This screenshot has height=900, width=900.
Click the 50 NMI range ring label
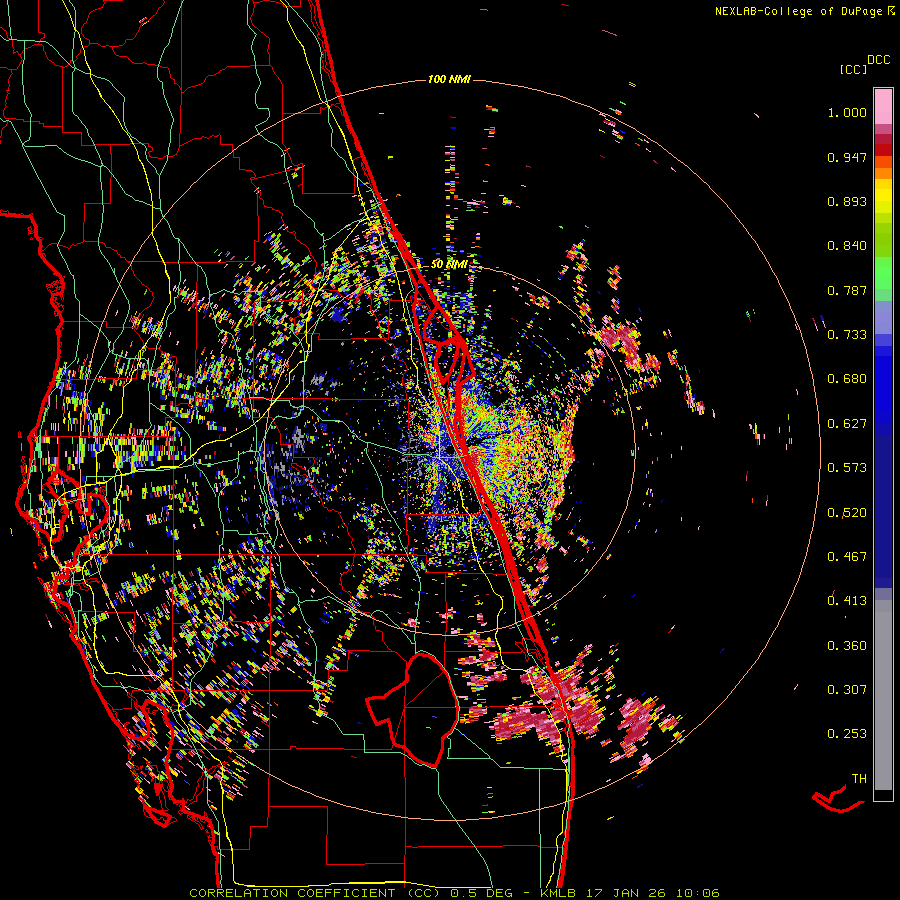pyautogui.click(x=450, y=264)
